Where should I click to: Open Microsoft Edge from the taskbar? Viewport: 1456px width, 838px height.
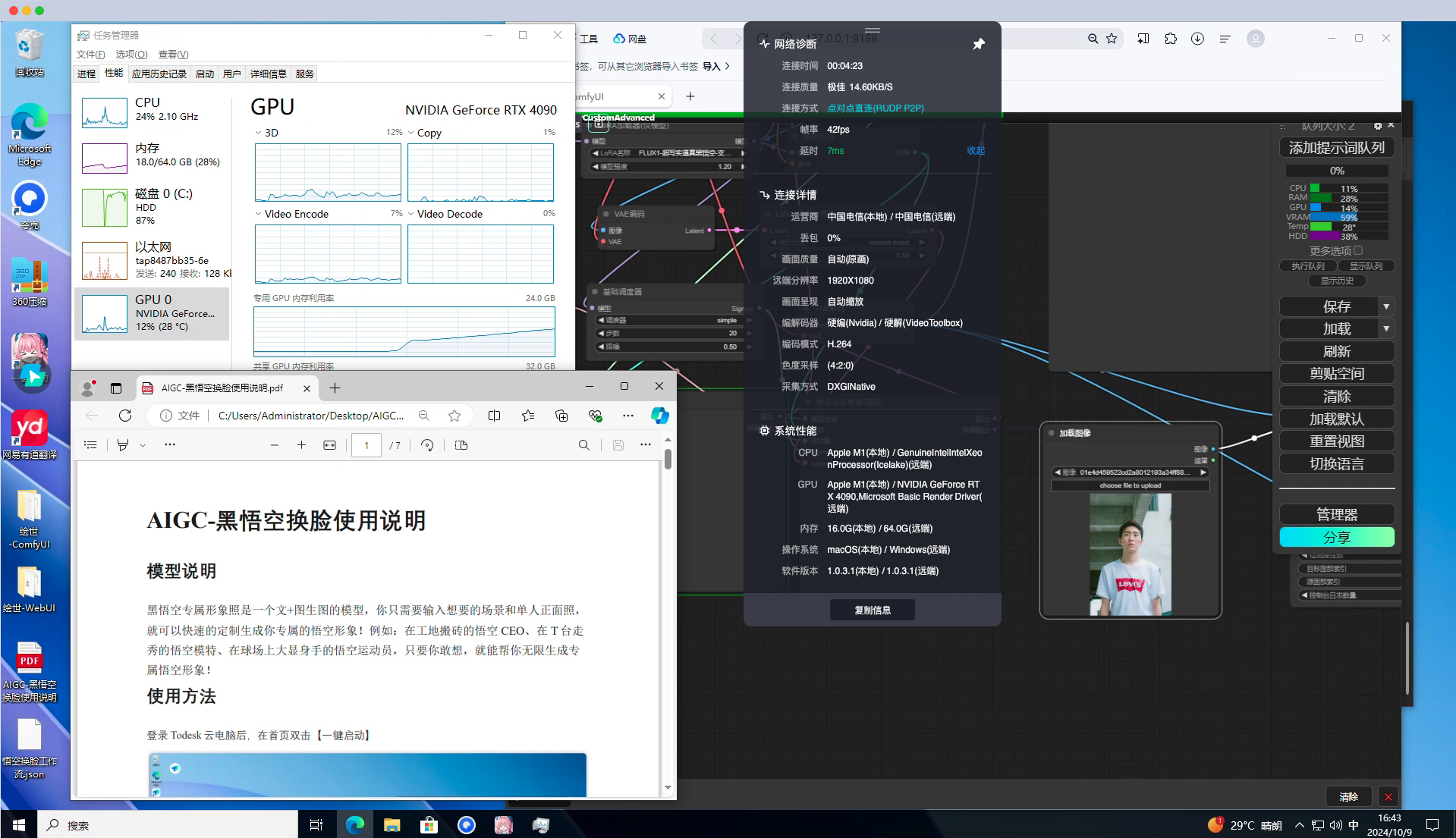point(354,825)
